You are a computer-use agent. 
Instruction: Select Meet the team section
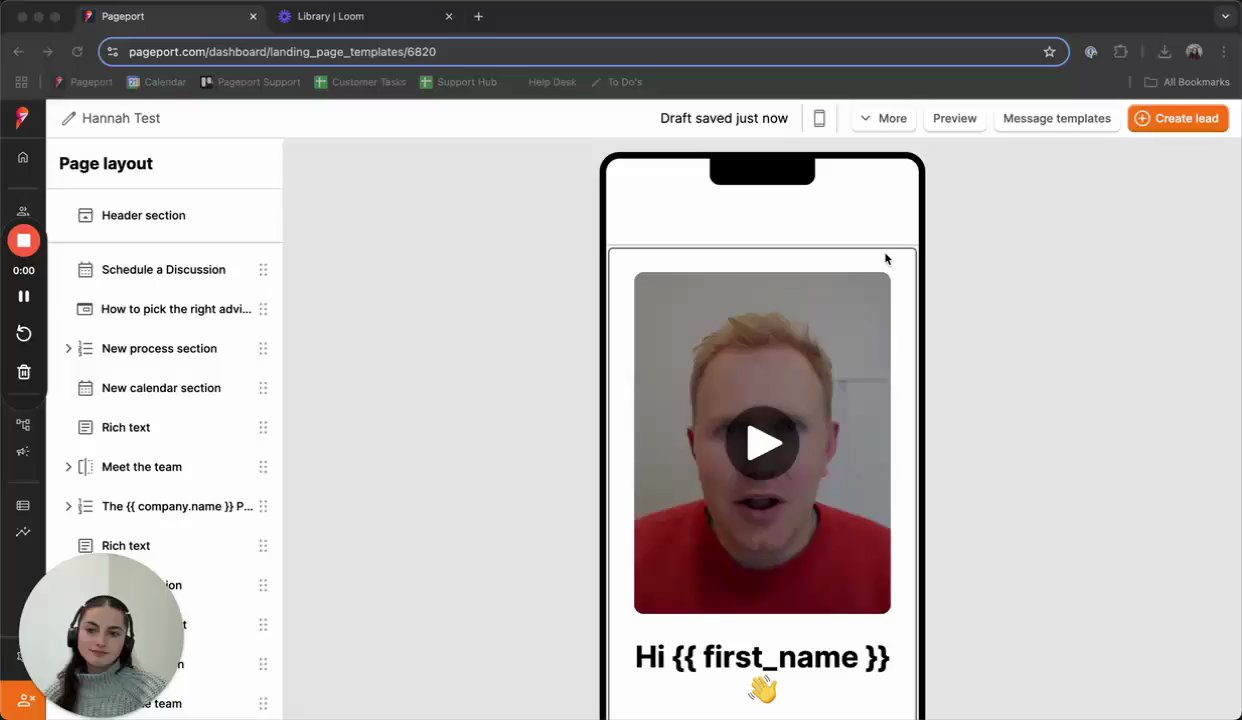[164, 467]
